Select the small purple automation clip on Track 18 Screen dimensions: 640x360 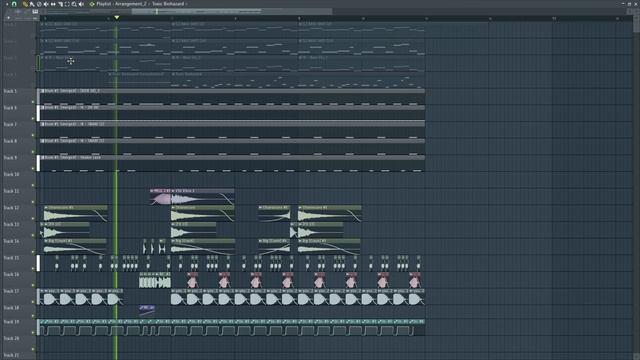[x=147, y=310]
